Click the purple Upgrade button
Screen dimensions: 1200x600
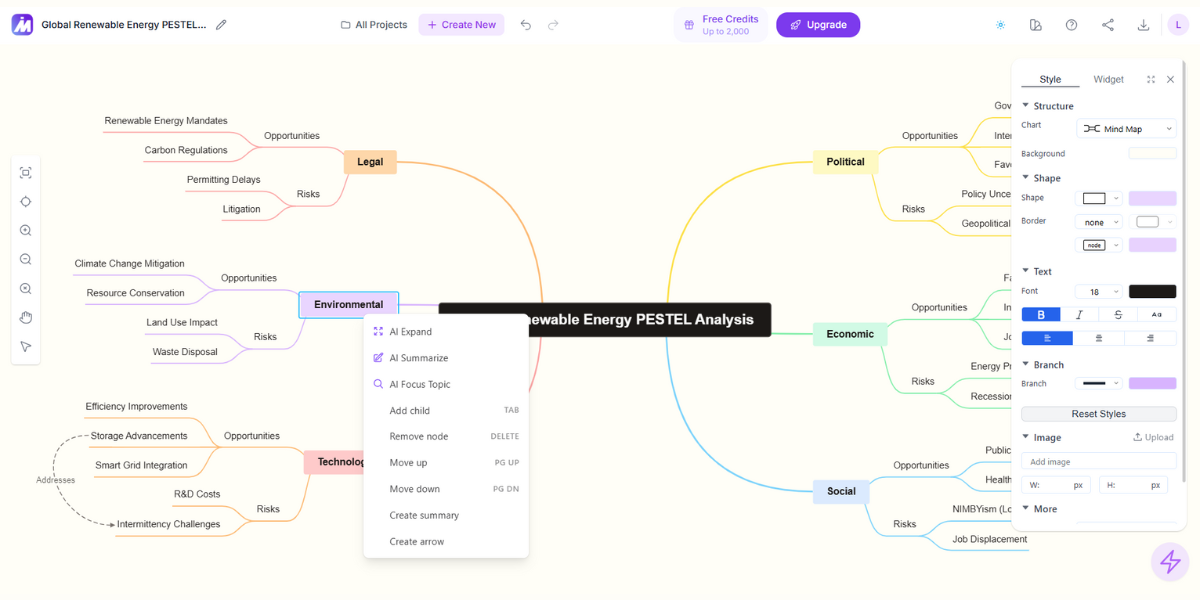(818, 25)
